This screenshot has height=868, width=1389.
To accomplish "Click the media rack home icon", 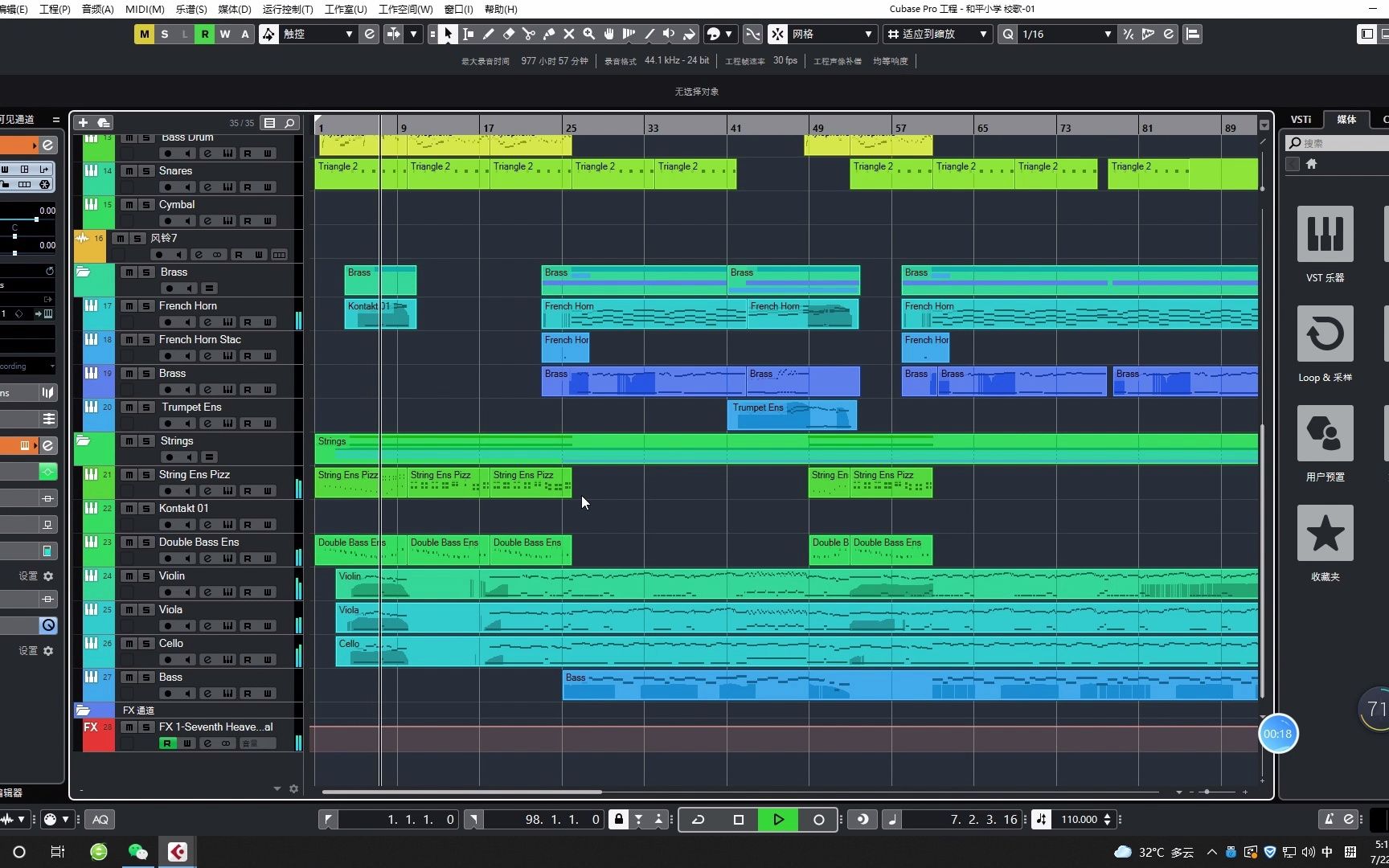I will pos(1311,164).
